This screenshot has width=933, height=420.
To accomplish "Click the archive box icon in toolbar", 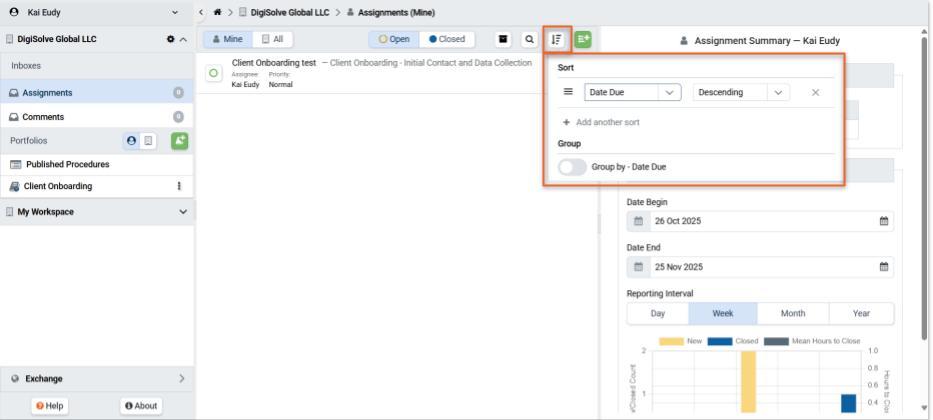I will 504,39.
